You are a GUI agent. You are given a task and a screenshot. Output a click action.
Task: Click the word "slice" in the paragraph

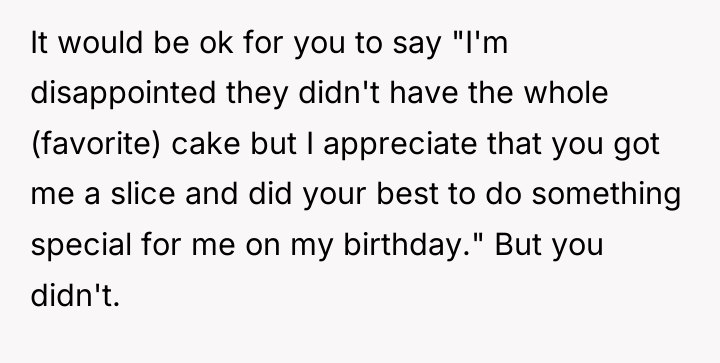pos(143,194)
